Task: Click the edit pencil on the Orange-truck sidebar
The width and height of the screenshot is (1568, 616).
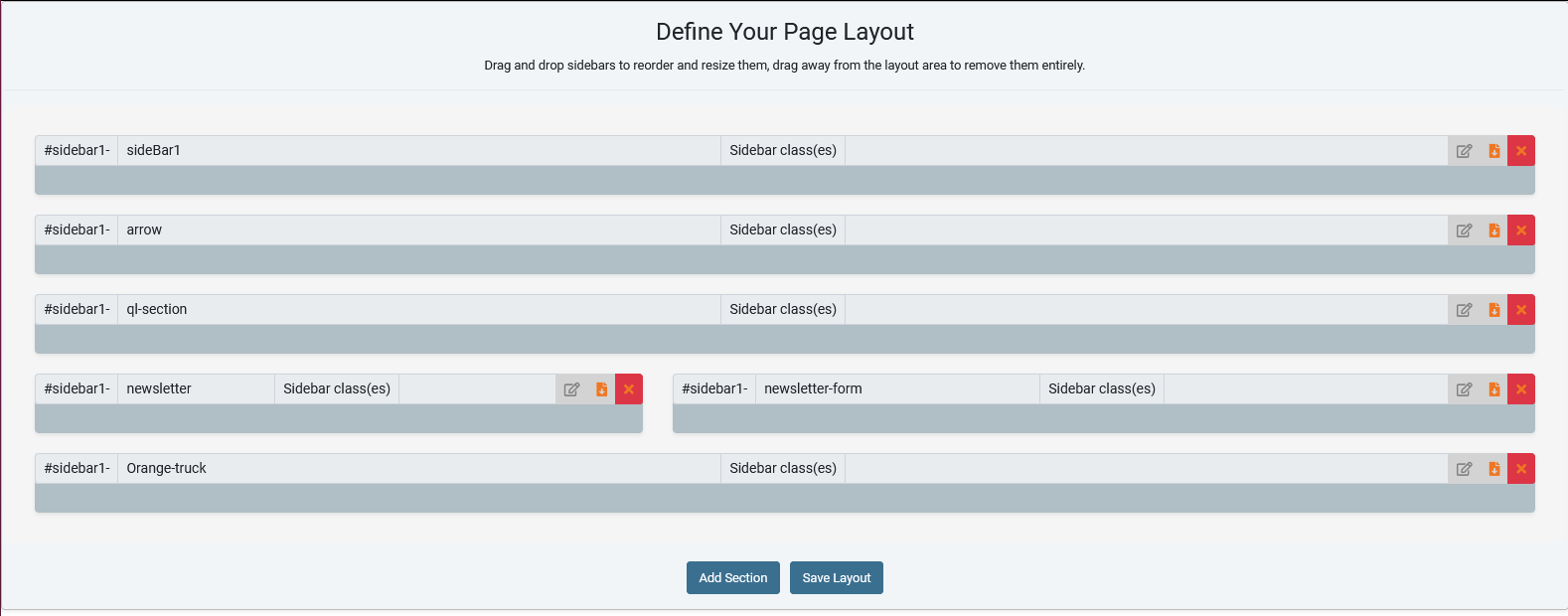Action: click(1464, 469)
